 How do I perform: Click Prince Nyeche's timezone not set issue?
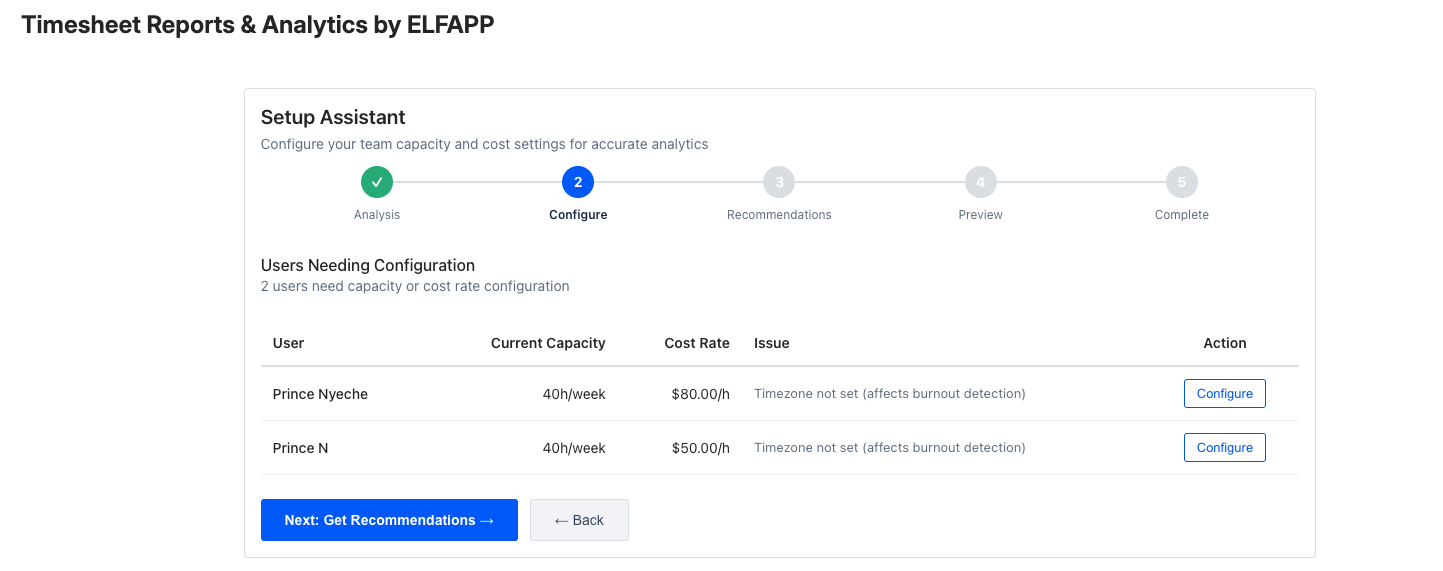point(890,394)
